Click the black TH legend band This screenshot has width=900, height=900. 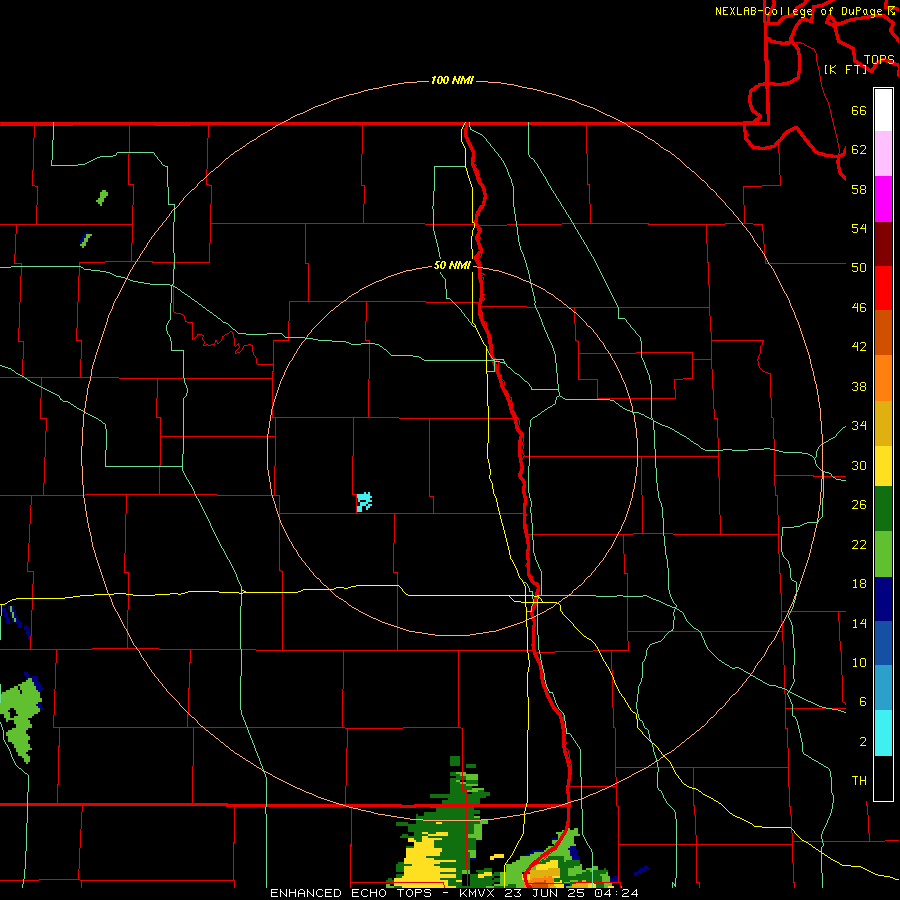pos(883,778)
